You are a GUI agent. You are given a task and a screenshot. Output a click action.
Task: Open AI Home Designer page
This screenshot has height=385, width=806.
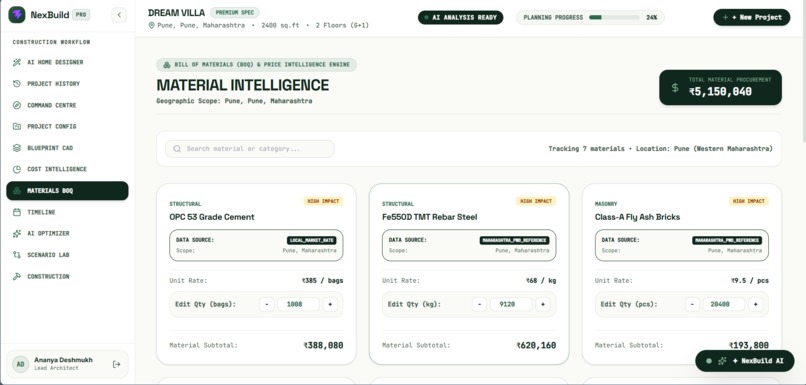(x=67, y=62)
